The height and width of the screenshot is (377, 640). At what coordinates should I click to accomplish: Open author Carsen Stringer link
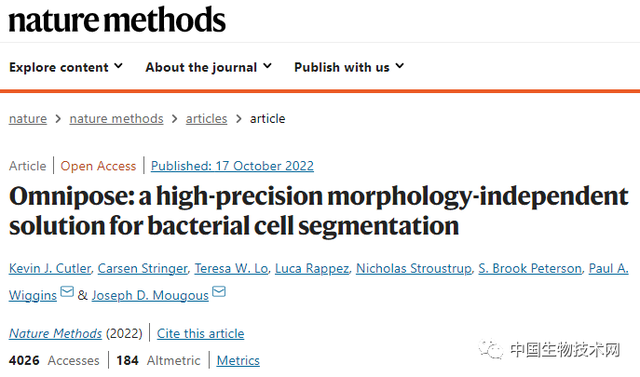pos(142,268)
